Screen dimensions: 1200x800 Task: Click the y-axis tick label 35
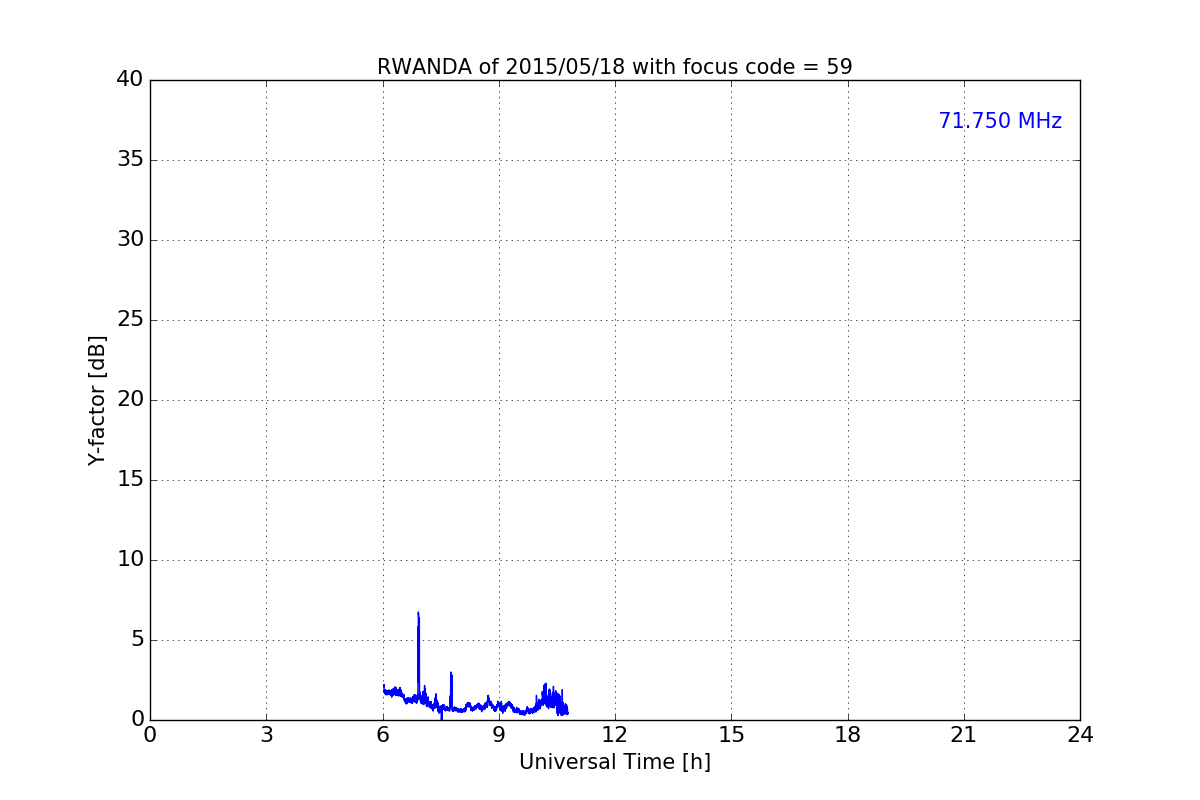[129, 160]
